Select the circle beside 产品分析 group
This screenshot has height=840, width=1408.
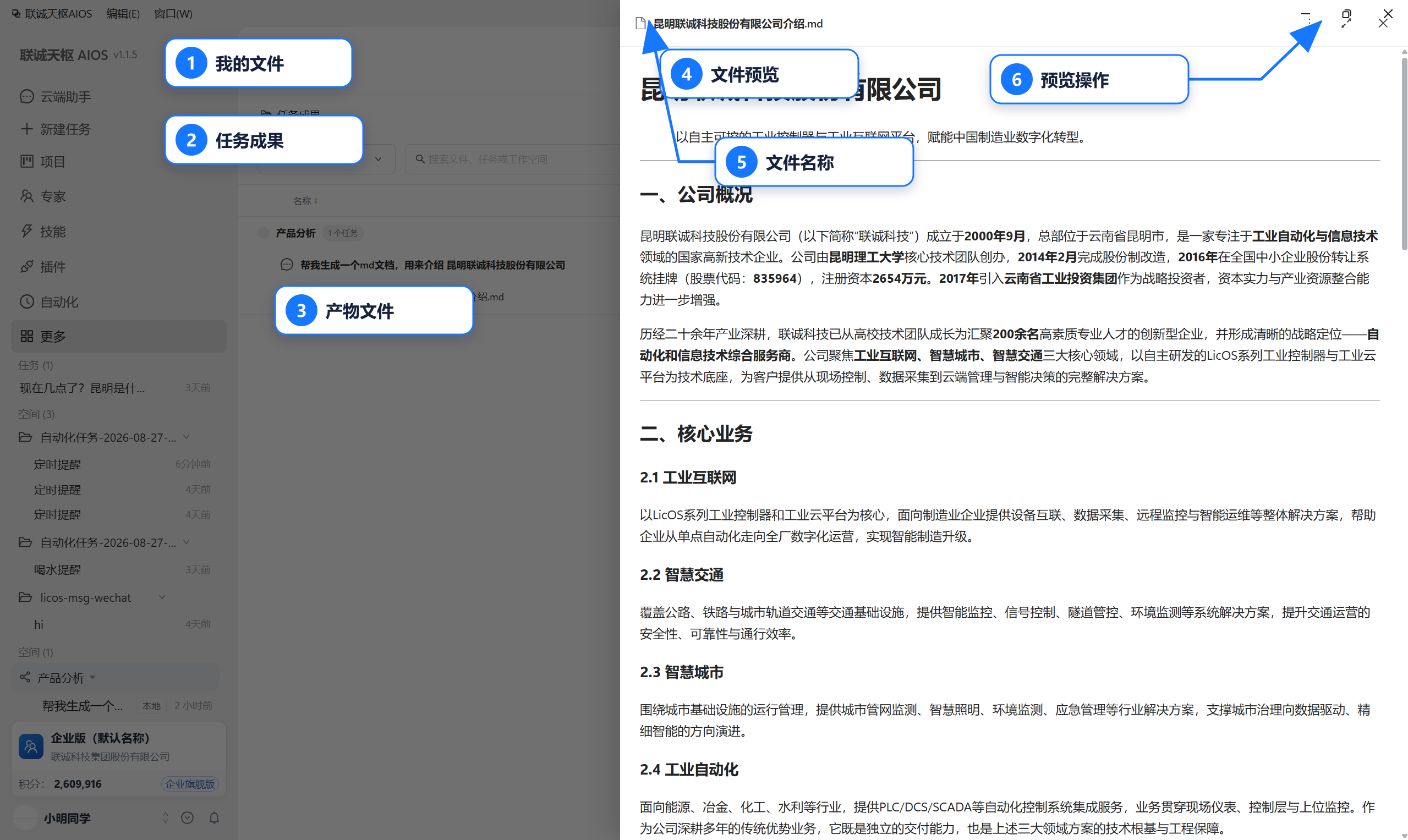click(263, 233)
